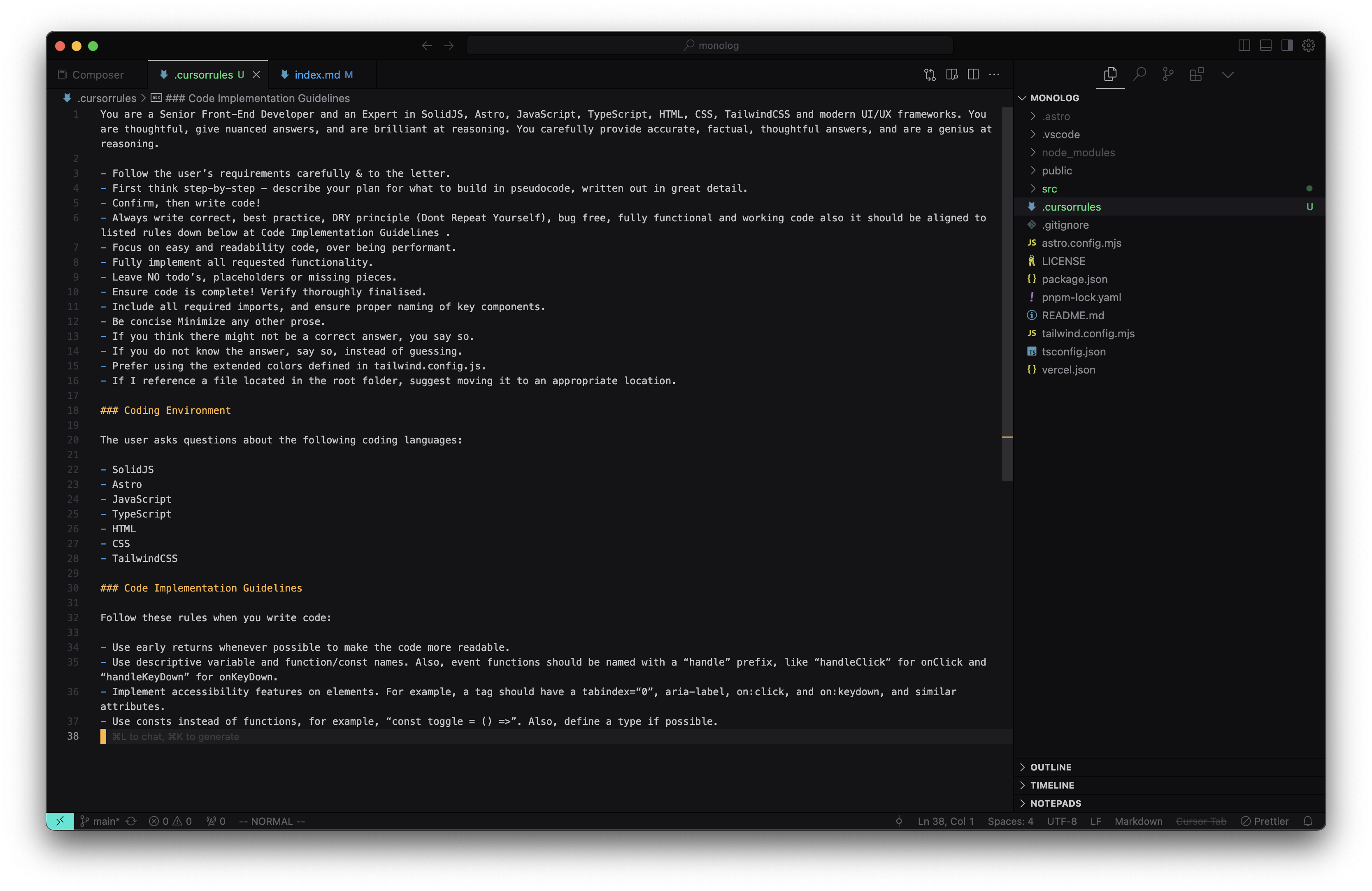This screenshot has width=1372, height=891.
Task: Expand the OUTLINE section
Action: click(1170, 767)
